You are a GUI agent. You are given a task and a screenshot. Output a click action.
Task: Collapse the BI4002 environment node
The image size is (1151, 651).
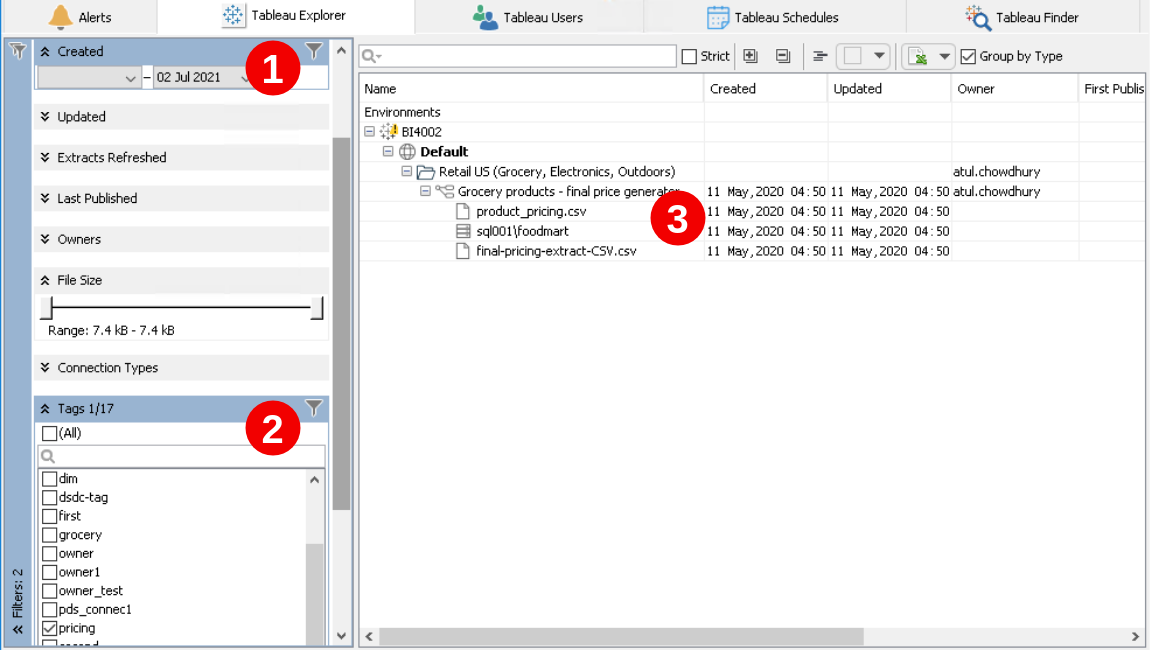[370, 132]
